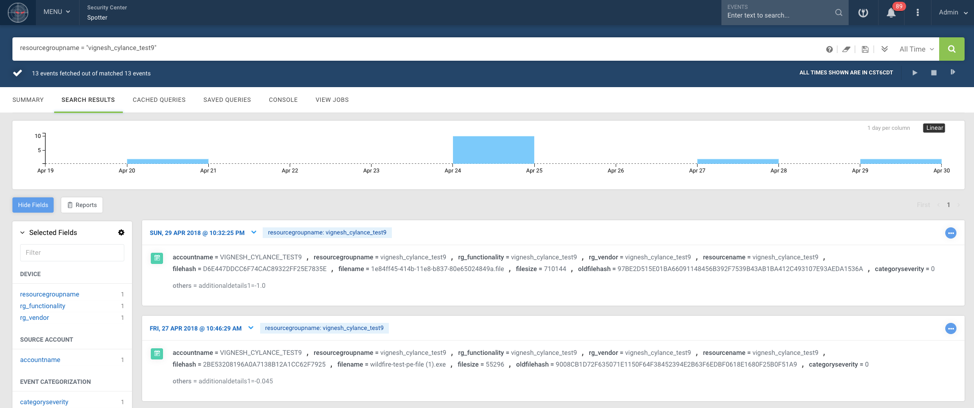The width and height of the screenshot is (974, 408).
Task: Click the square stop icon in the status bar
Action: 934,73
